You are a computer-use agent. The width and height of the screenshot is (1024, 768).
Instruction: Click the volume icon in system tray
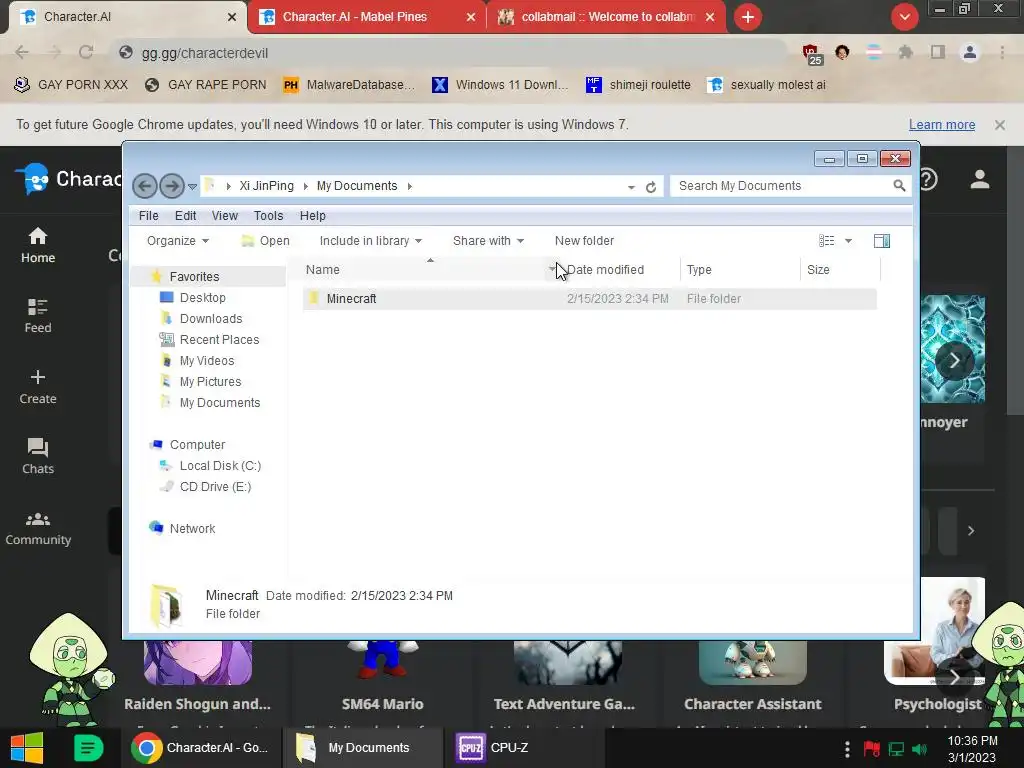coord(919,749)
